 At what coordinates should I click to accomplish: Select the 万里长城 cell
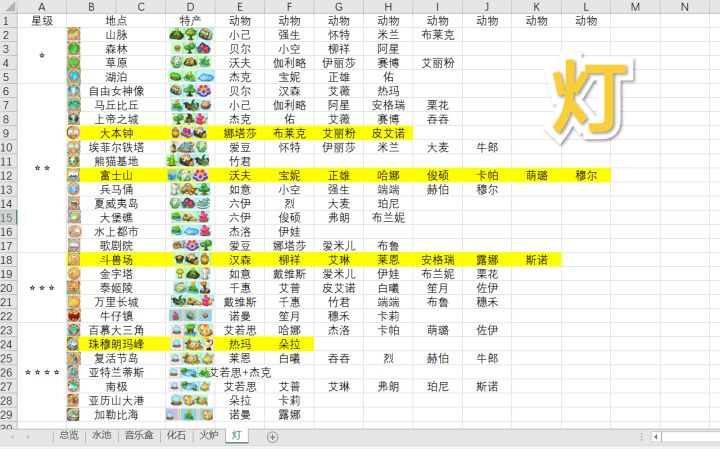tap(116, 302)
